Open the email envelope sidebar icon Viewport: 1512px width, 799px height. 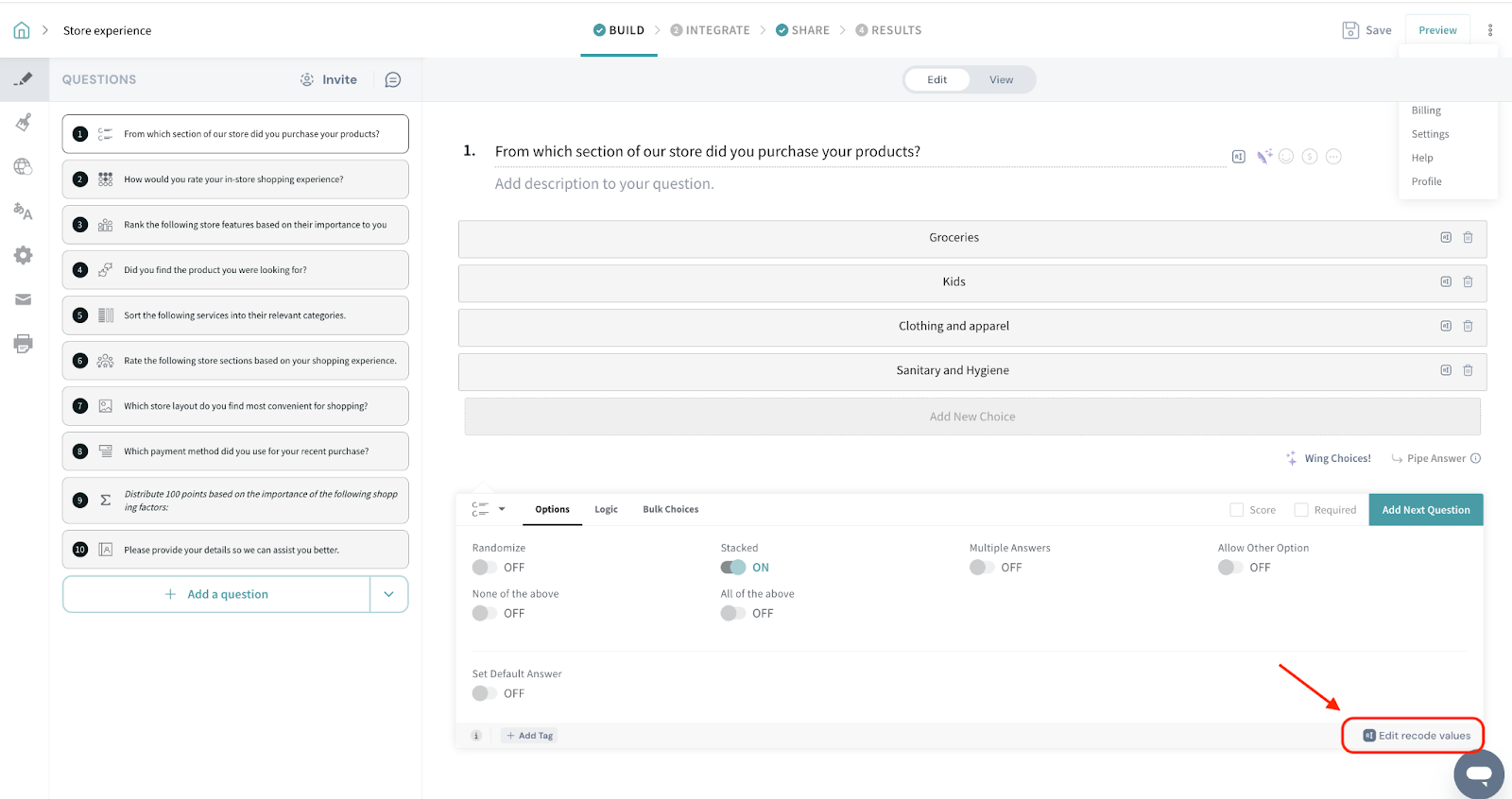pos(23,299)
